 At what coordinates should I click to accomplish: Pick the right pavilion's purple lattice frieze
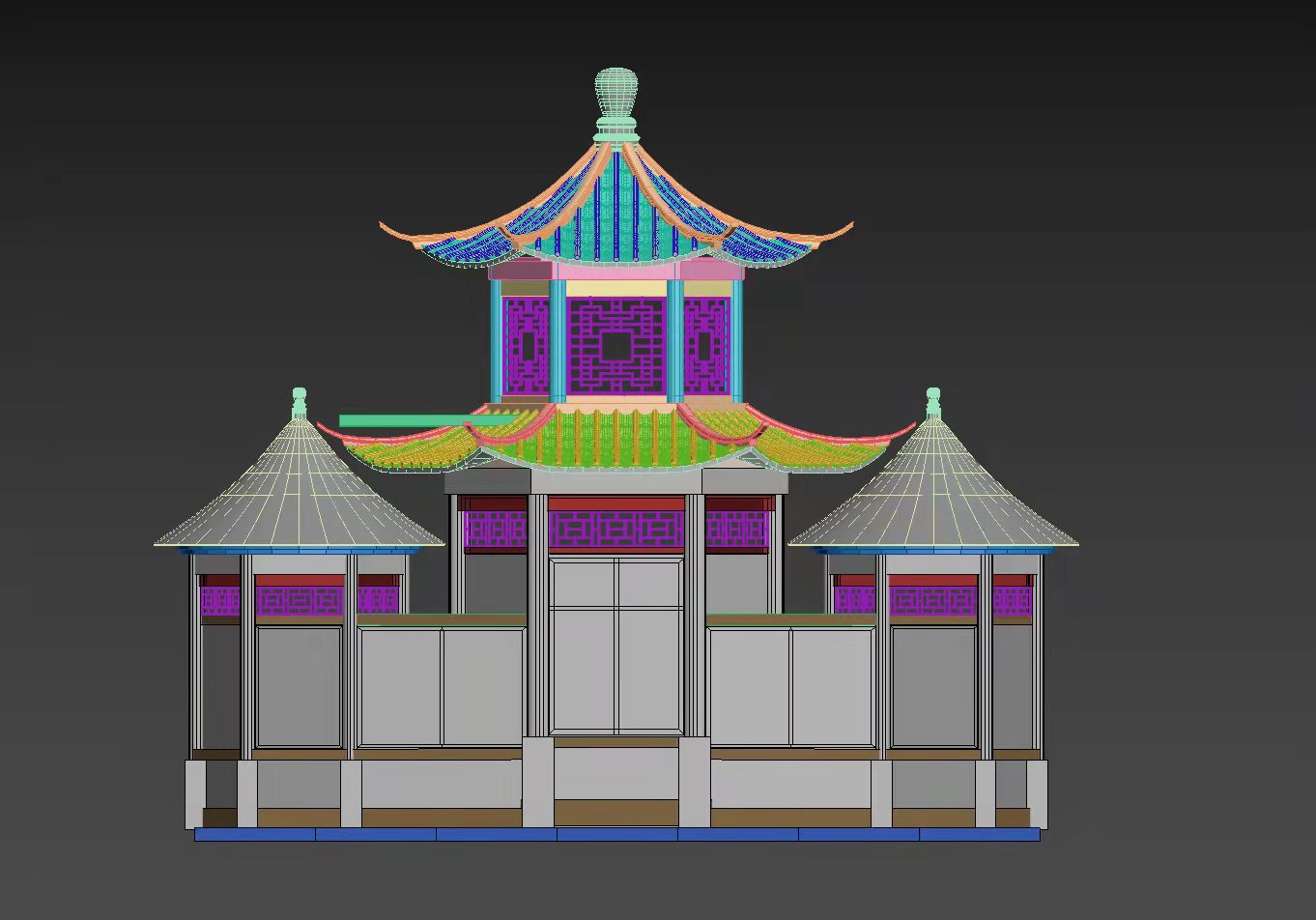(932, 600)
